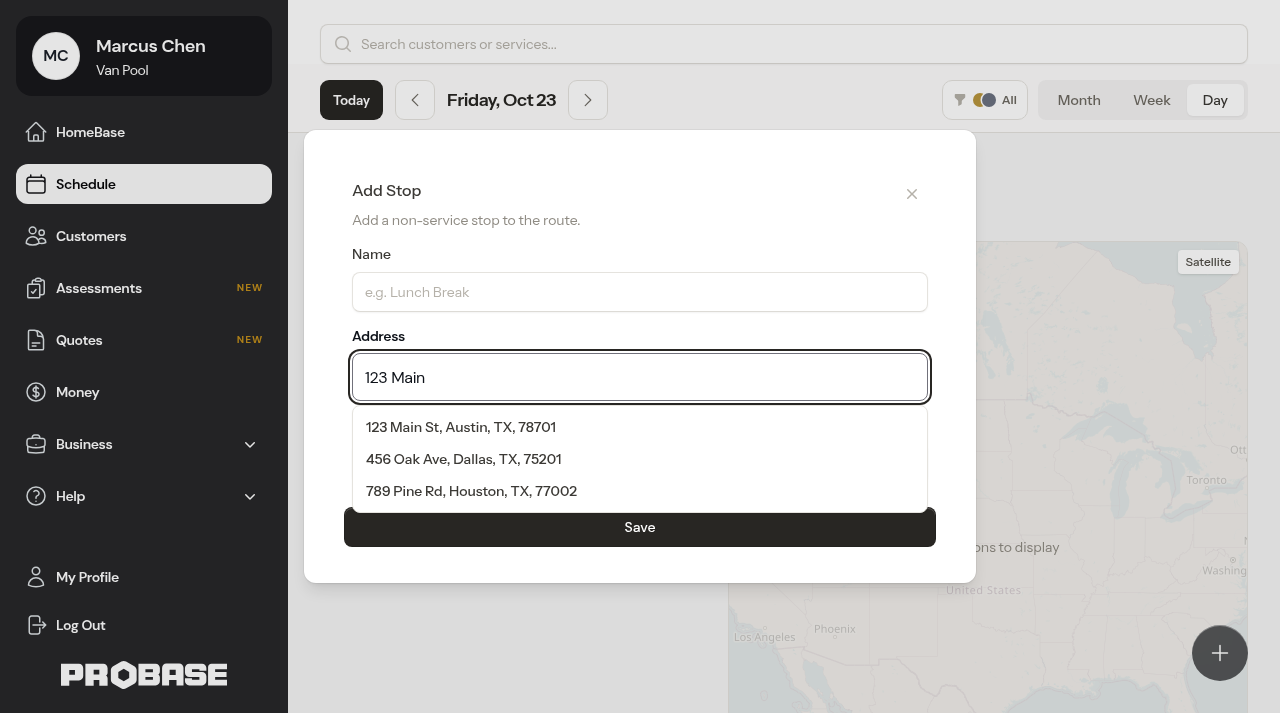Open the Quotes document icon

[x=36, y=340]
